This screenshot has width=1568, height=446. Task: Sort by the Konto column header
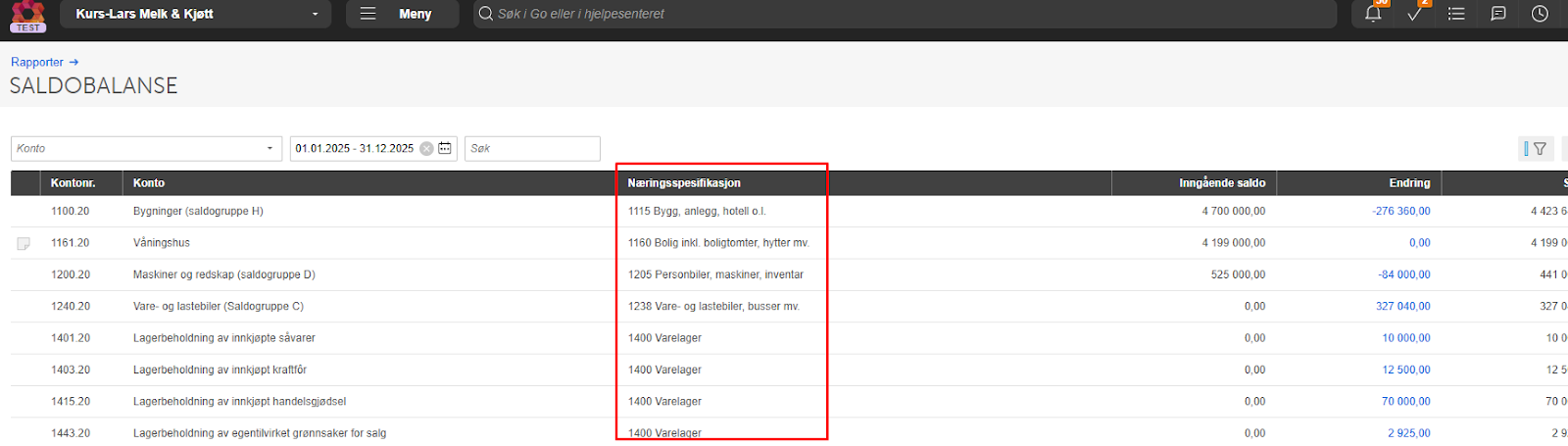point(149,183)
